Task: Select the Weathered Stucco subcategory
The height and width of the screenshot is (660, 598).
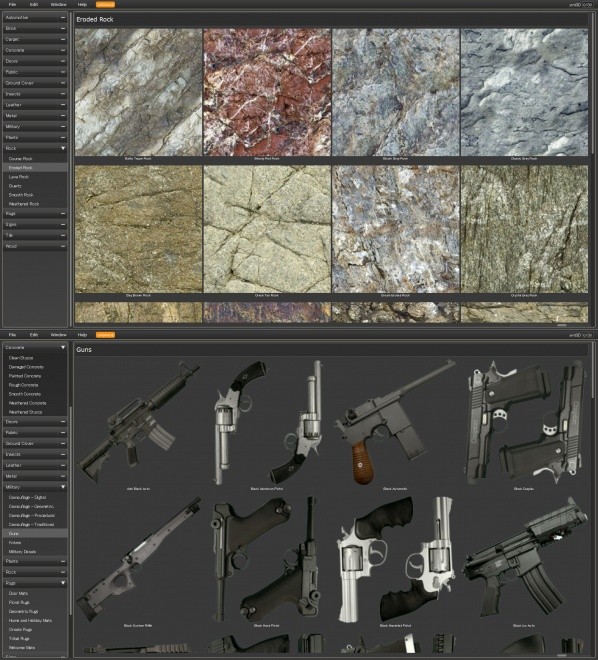Action: tap(35, 412)
